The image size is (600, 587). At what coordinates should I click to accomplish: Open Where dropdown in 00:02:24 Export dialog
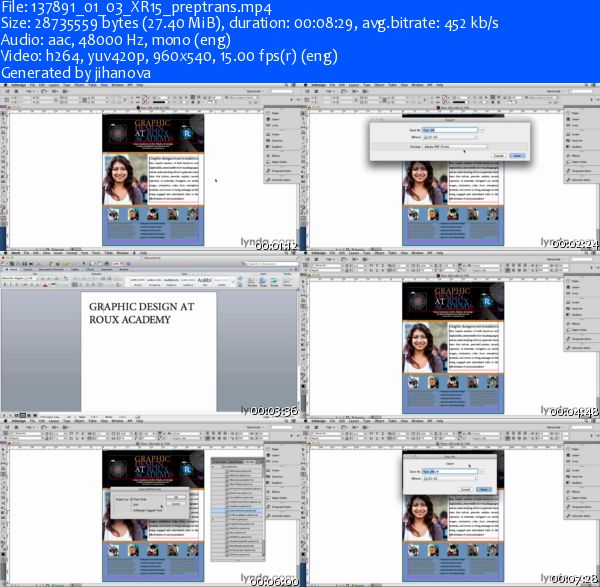450,137
